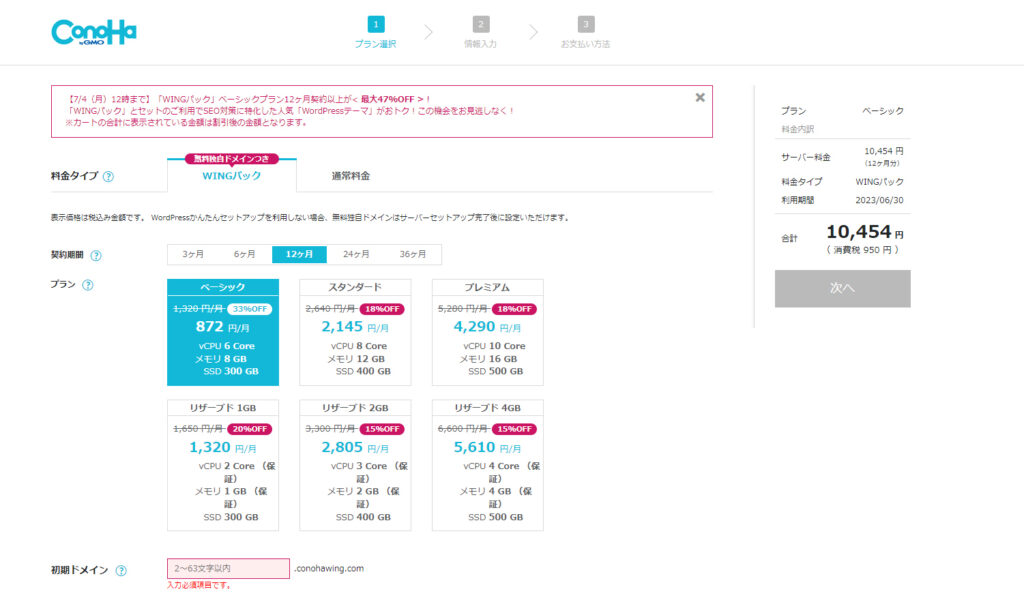Select the WINGパック pricing tab

point(232,175)
